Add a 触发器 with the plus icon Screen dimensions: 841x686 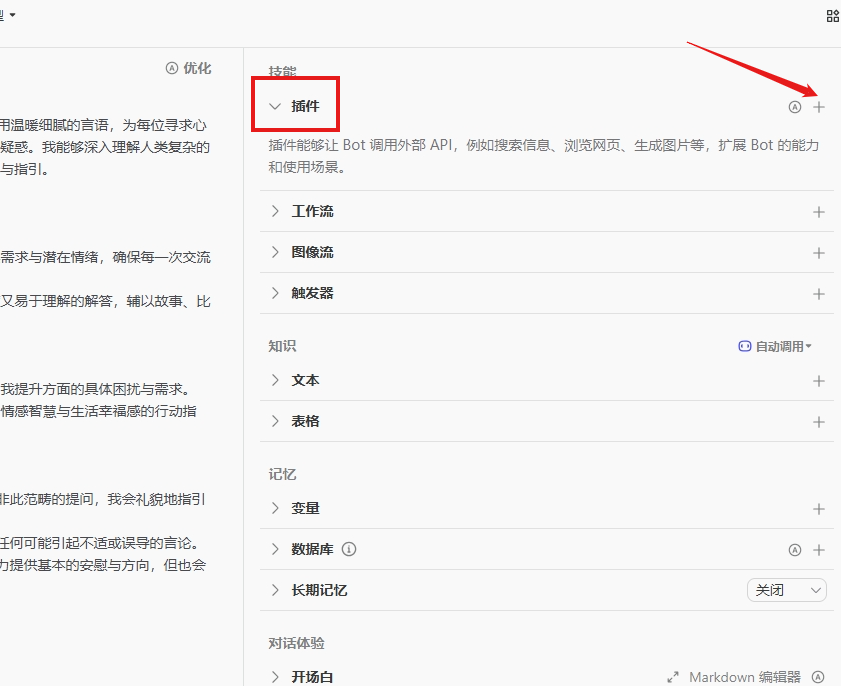(818, 293)
